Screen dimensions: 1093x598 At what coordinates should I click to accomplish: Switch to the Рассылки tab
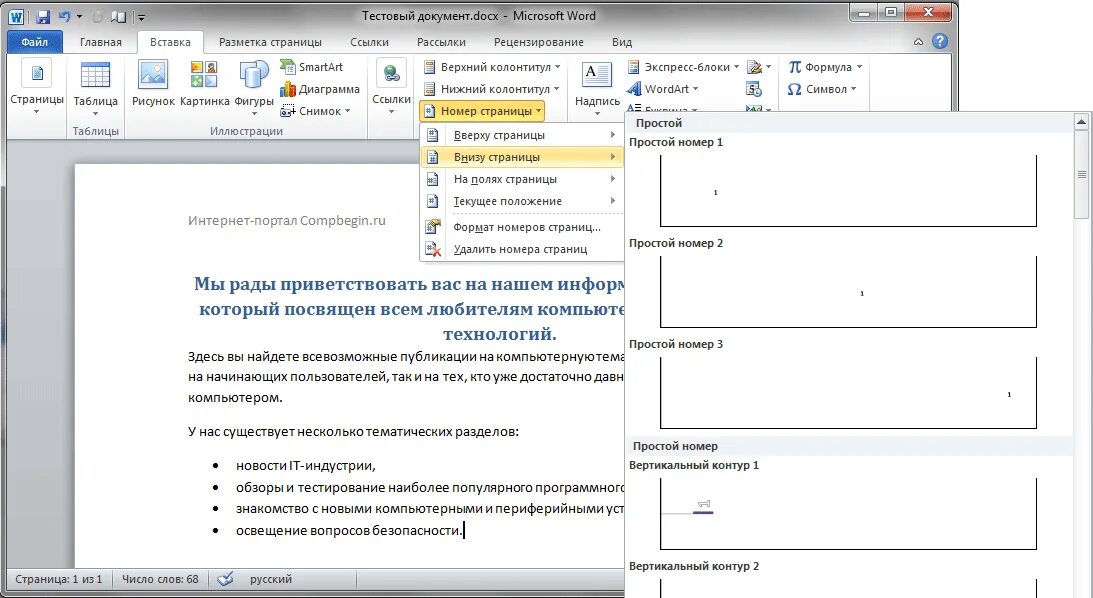coord(441,42)
